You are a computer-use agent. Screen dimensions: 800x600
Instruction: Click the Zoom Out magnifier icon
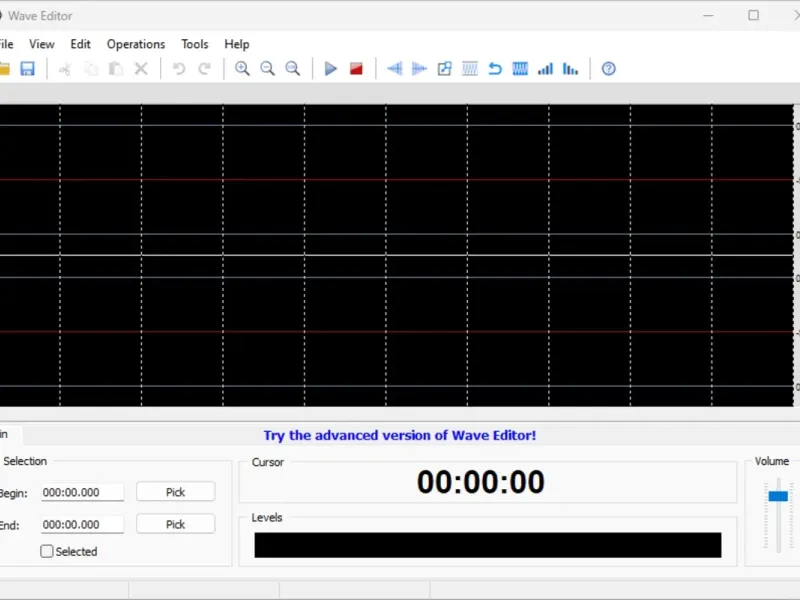[267, 69]
